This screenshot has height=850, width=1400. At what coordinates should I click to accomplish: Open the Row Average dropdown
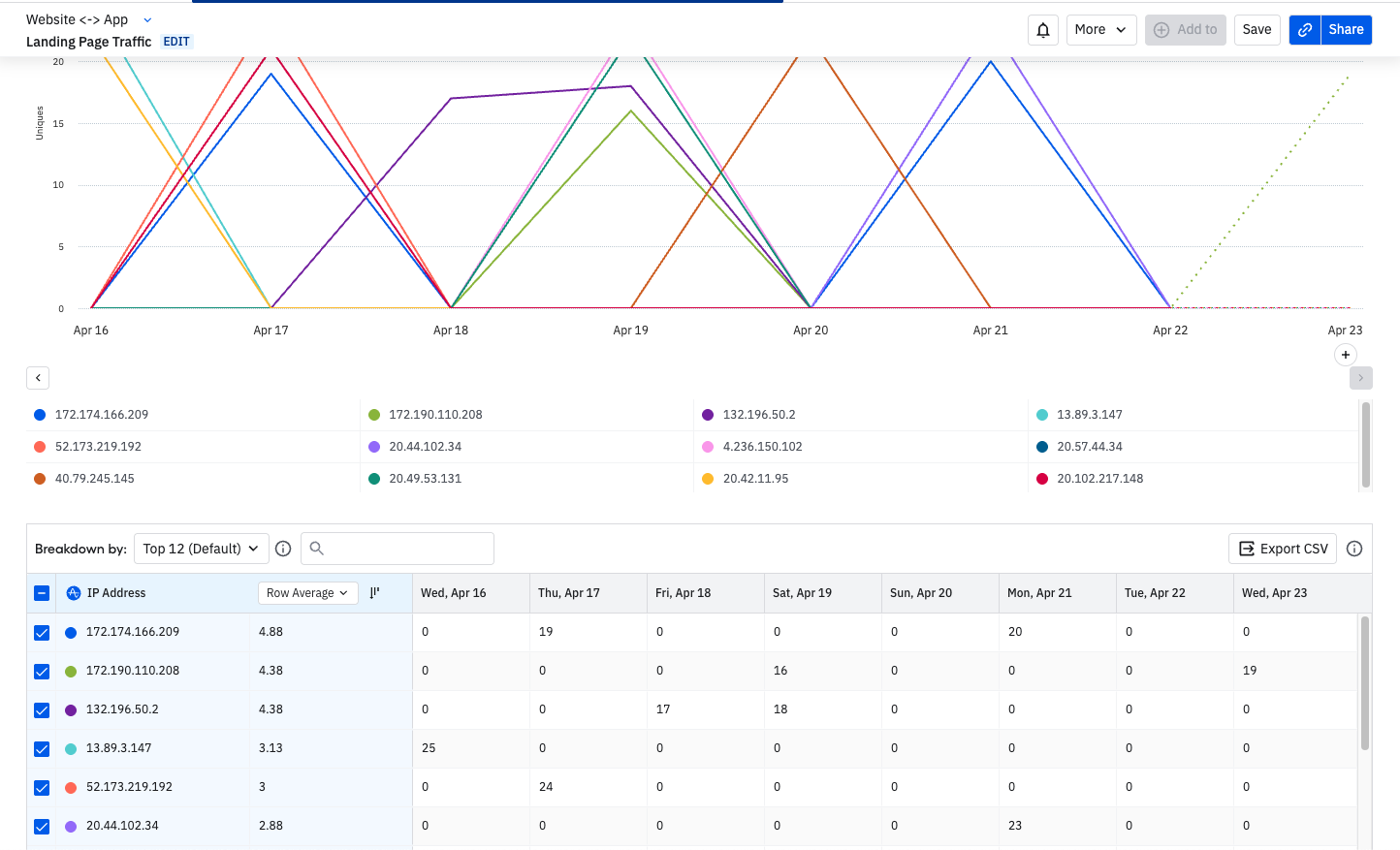pos(307,593)
